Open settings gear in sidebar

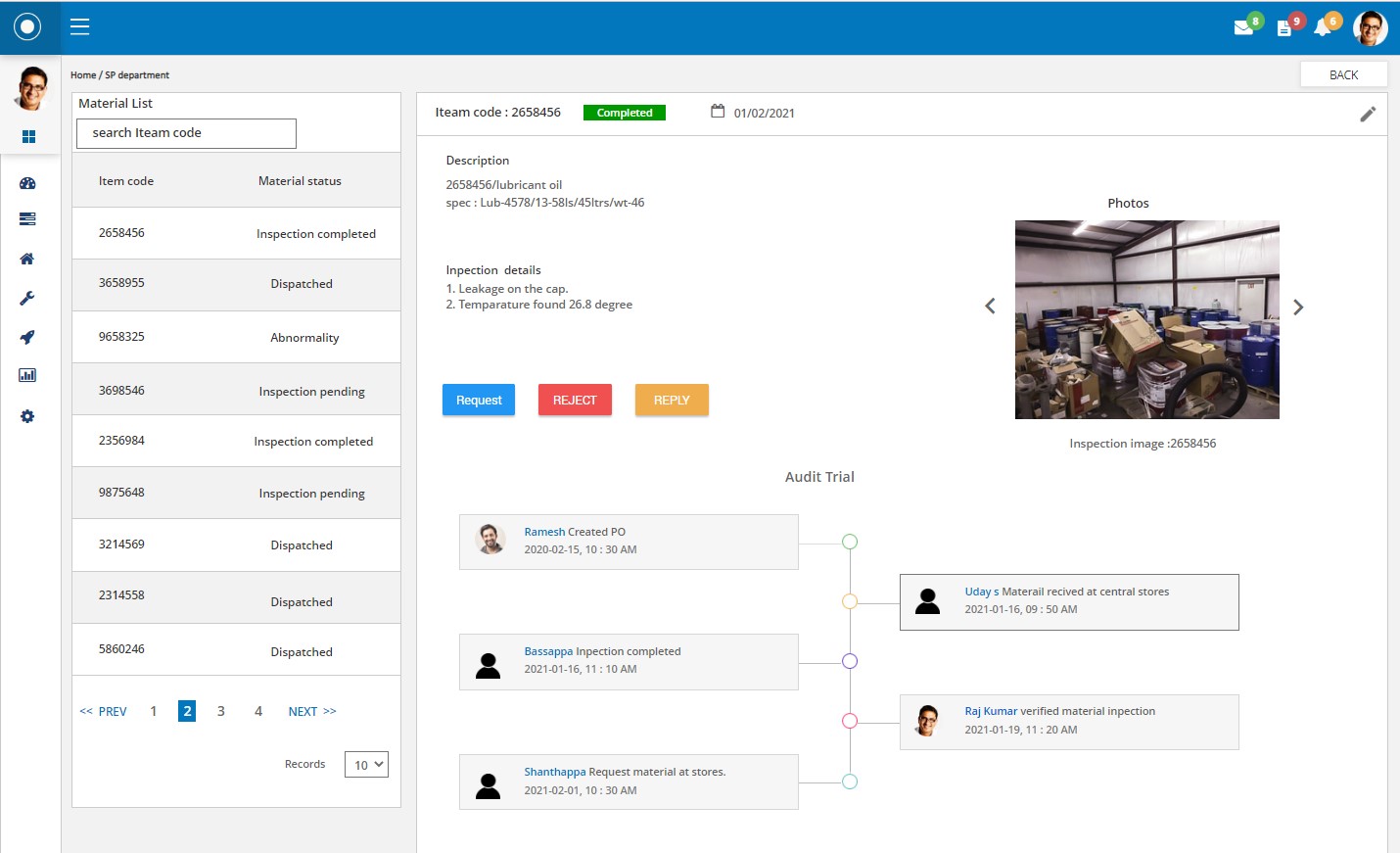click(27, 416)
